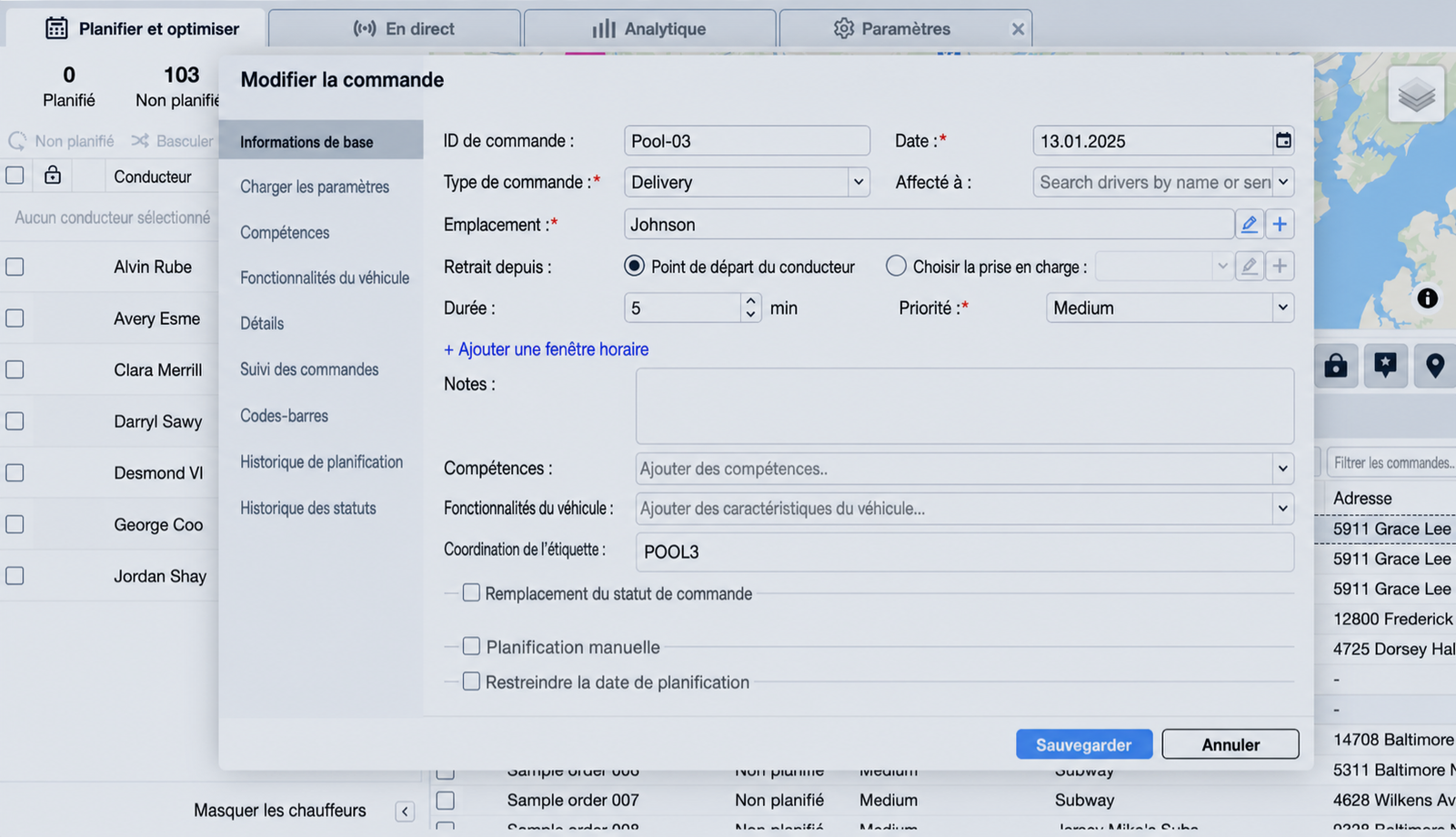Select Point de départ du conducteur radio
This screenshot has width=1456, height=837.
click(x=634, y=266)
